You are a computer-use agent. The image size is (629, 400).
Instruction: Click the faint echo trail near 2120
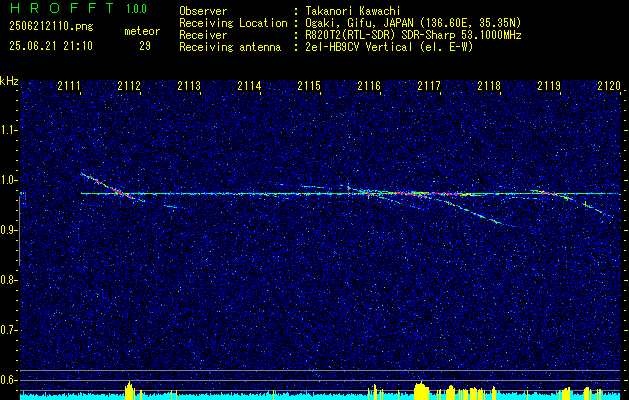pos(599,210)
